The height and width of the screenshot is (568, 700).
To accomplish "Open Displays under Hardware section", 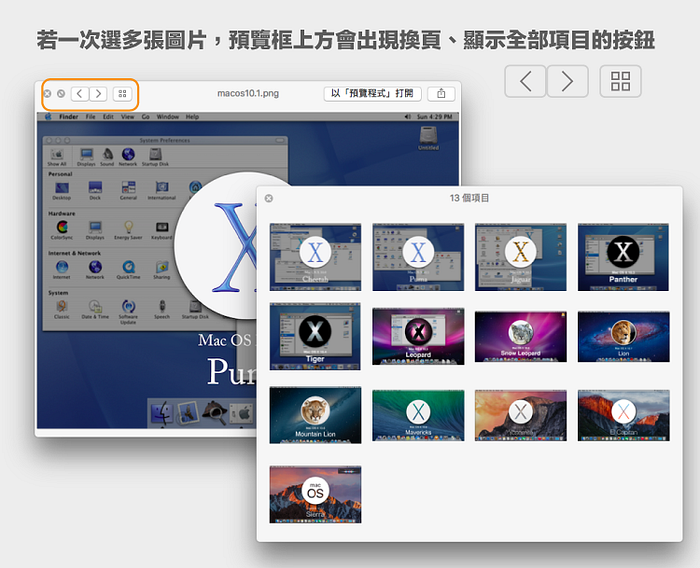I will [x=95, y=230].
